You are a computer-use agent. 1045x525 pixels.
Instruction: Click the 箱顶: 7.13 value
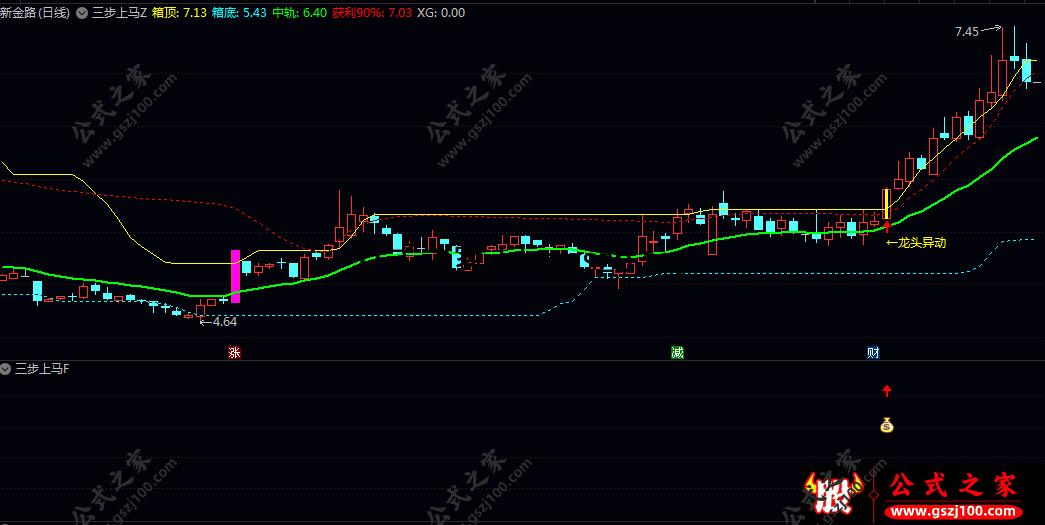(x=179, y=13)
